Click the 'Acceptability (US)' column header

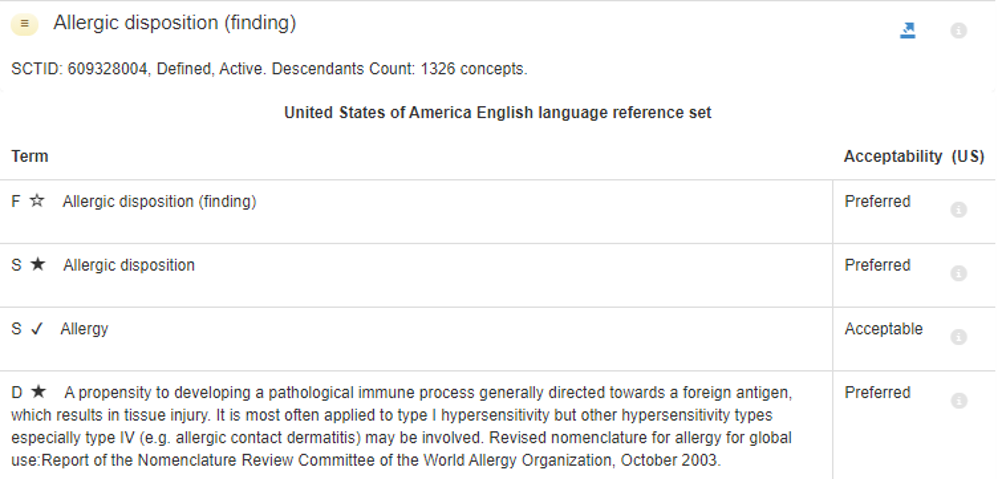click(x=913, y=156)
